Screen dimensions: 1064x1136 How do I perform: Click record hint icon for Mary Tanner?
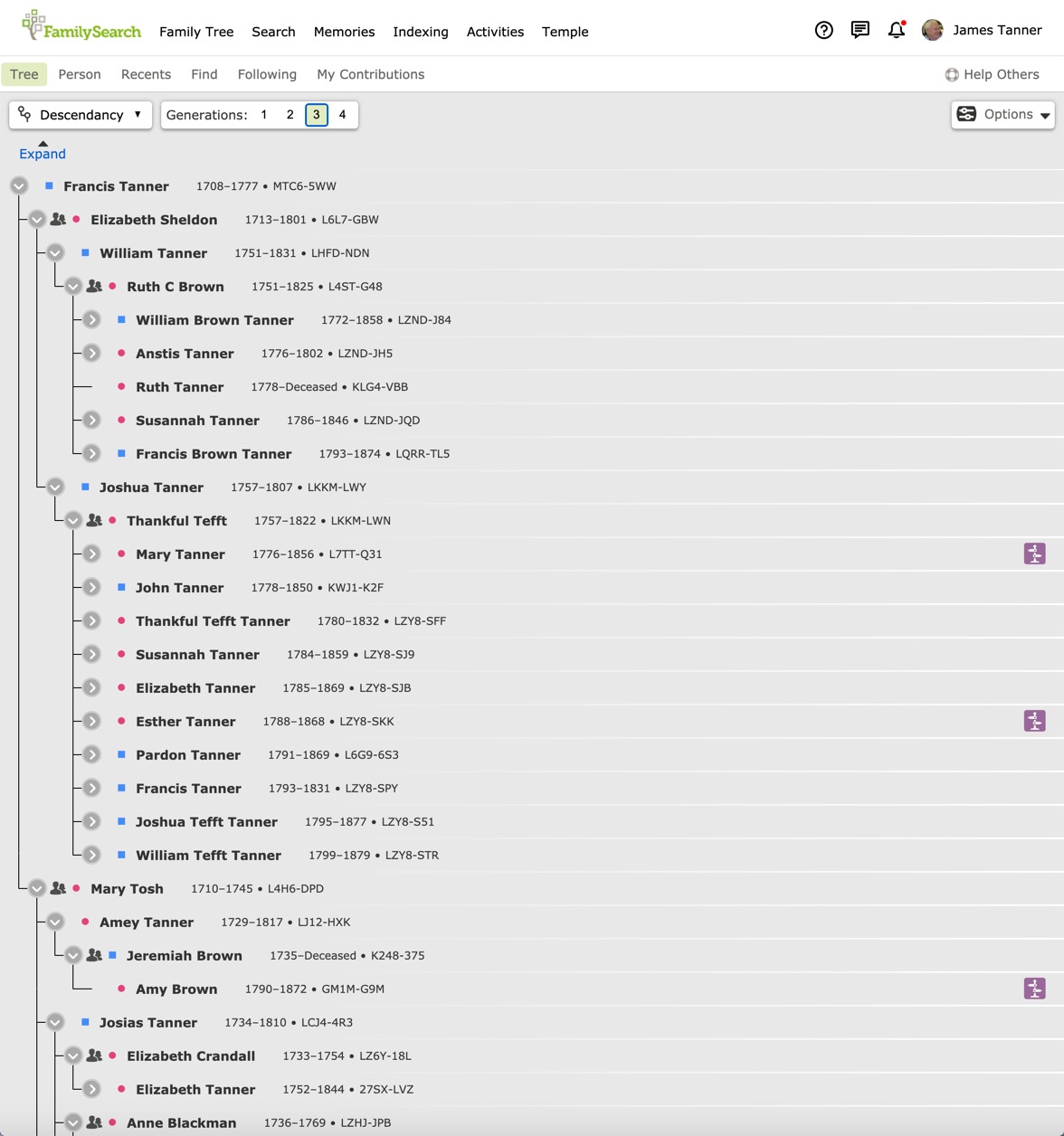pos(1035,554)
